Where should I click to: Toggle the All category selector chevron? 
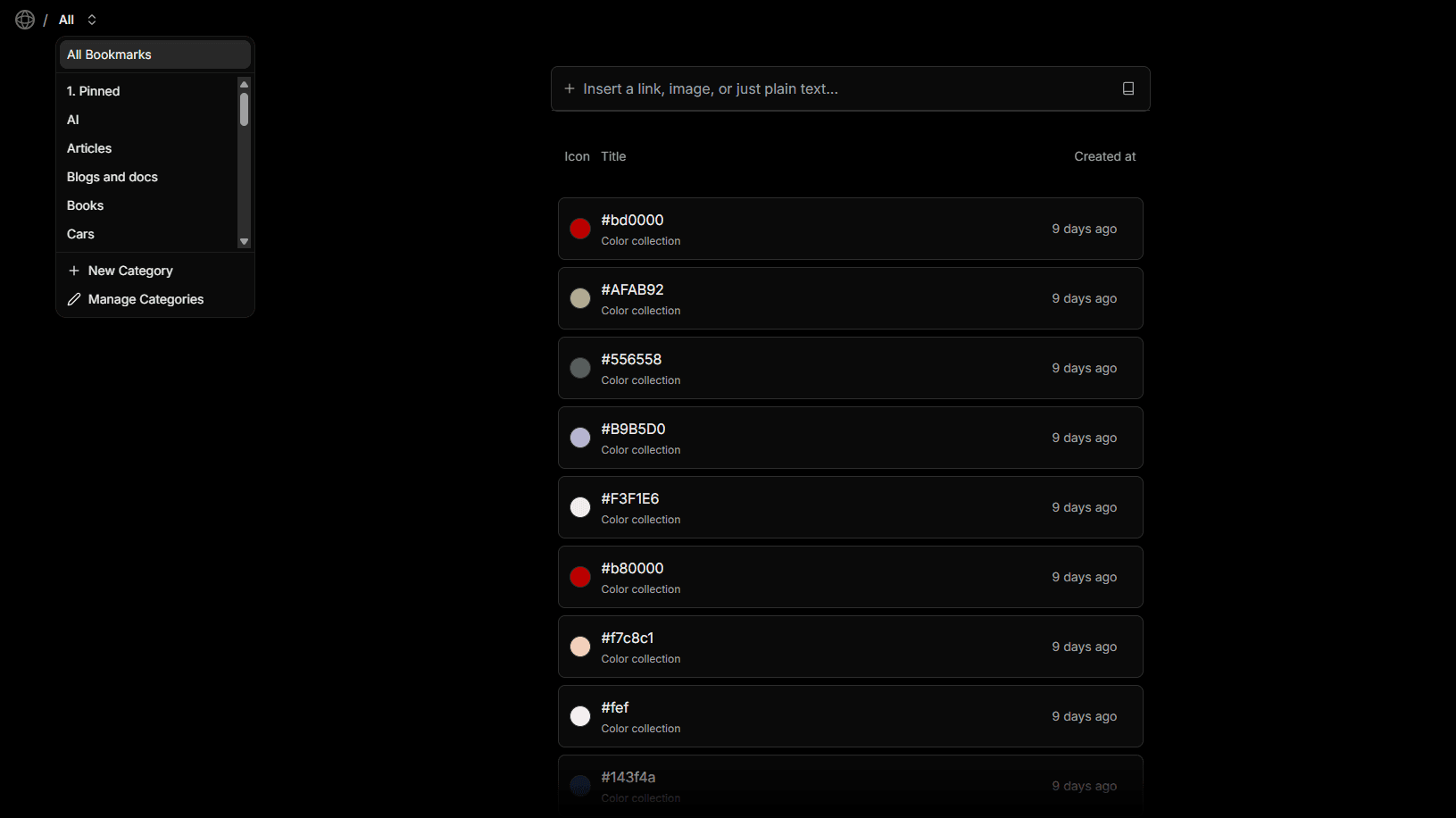pyautogui.click(x=92, y=20)
